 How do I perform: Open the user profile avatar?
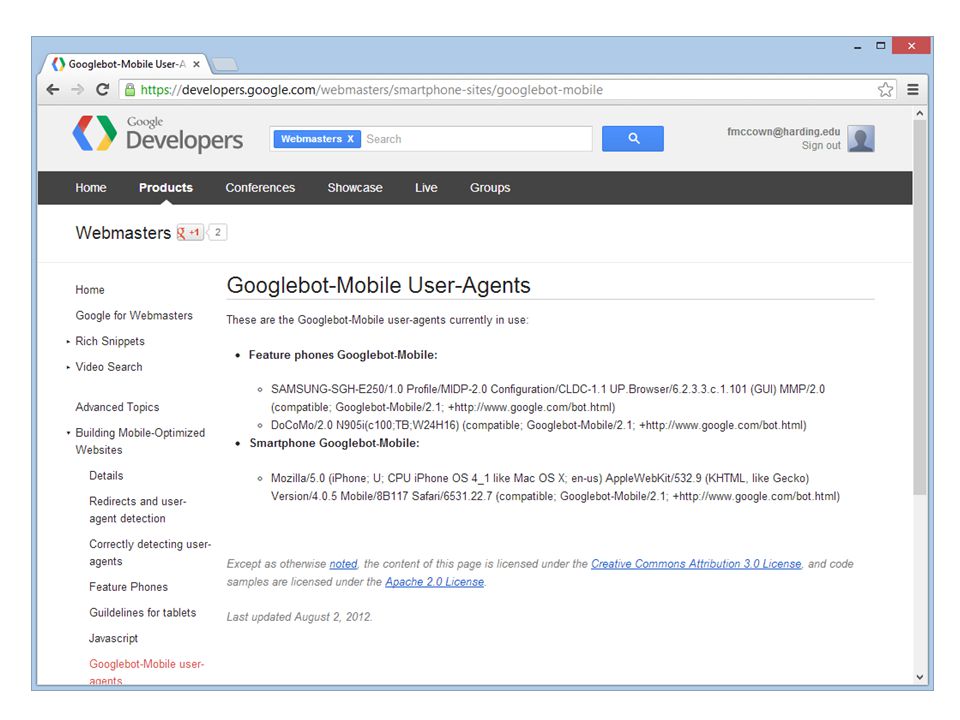point(861,138)
